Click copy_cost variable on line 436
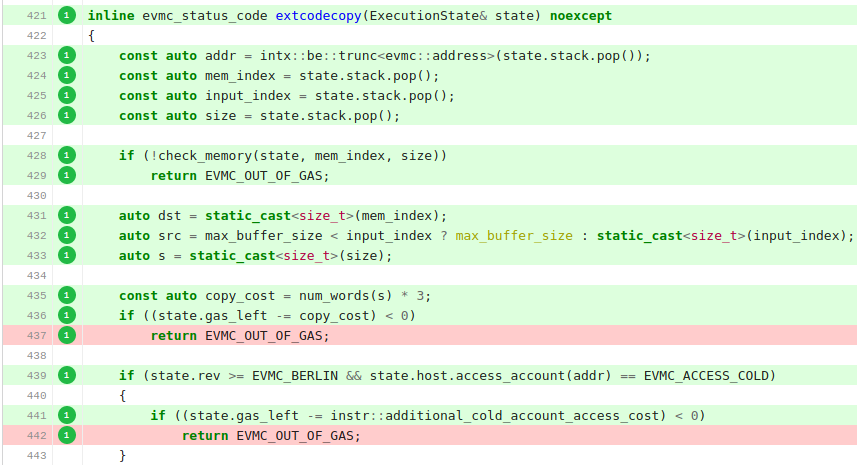This screenshot has height=465, width=857. click(x=334, y=316)
